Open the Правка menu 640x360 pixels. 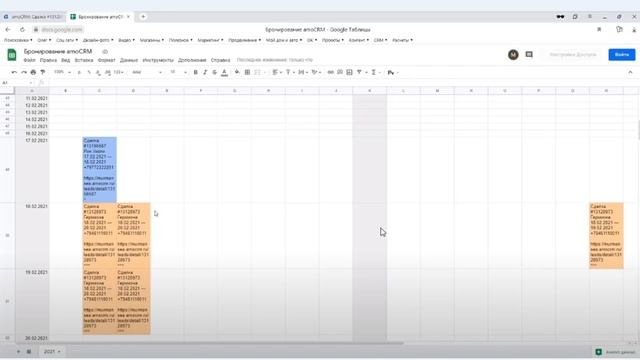click(48, 60)
